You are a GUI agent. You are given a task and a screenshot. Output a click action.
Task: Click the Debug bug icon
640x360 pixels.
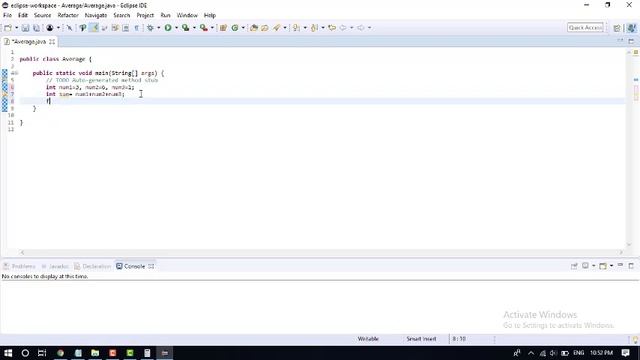click(150, 28)
